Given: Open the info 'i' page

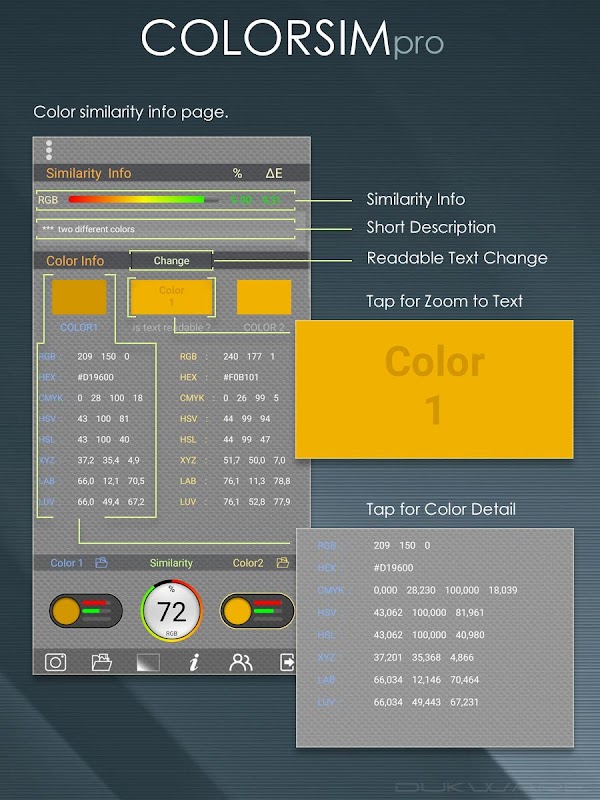Looking at the screenshot, I should pyautogui.click(x=194, y=663).
